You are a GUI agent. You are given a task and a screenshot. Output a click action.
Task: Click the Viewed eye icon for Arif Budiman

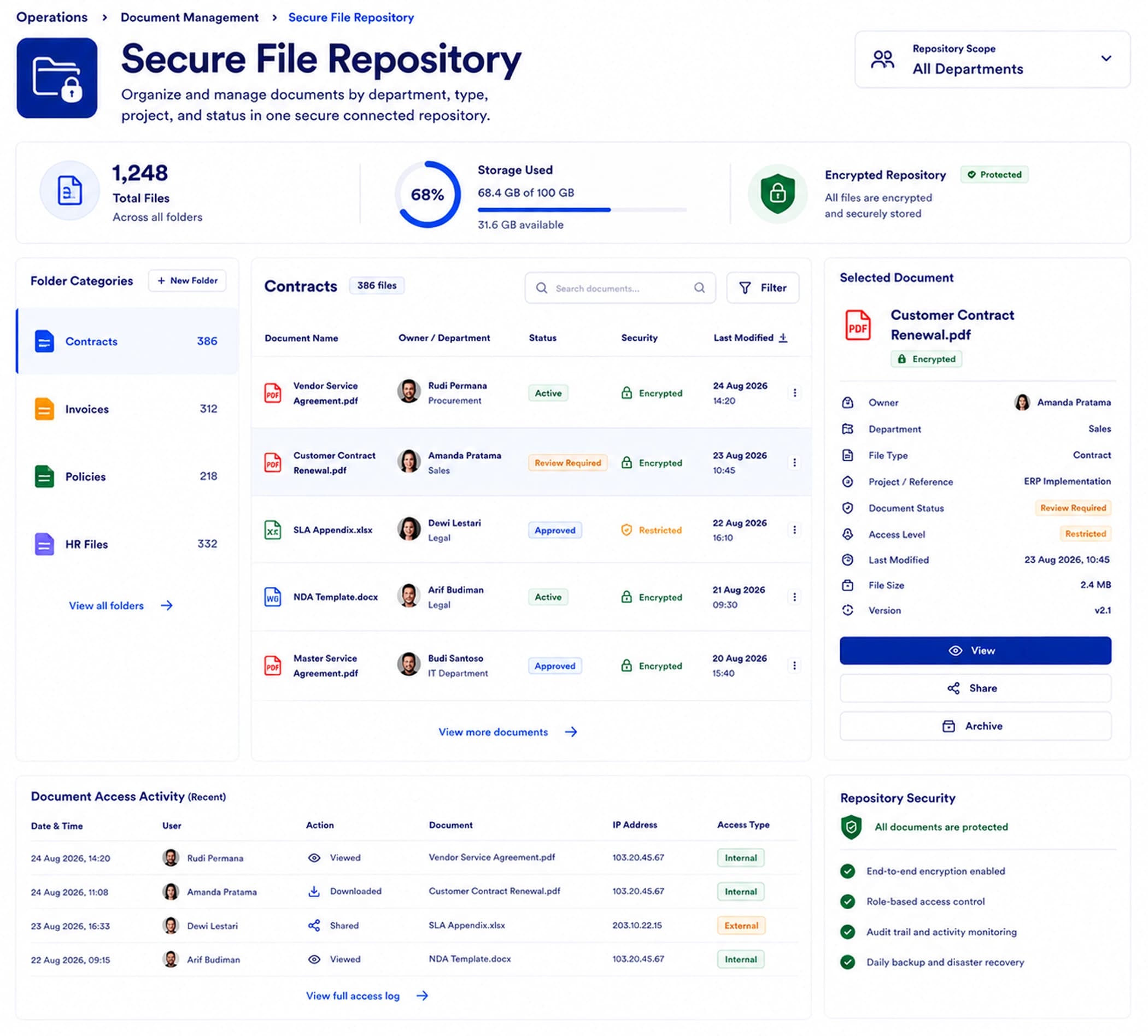pyautogui.click(x=314, y=959)
